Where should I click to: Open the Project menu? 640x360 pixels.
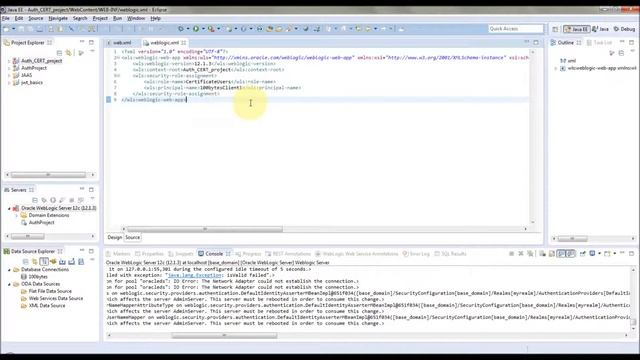coord(100,18)
